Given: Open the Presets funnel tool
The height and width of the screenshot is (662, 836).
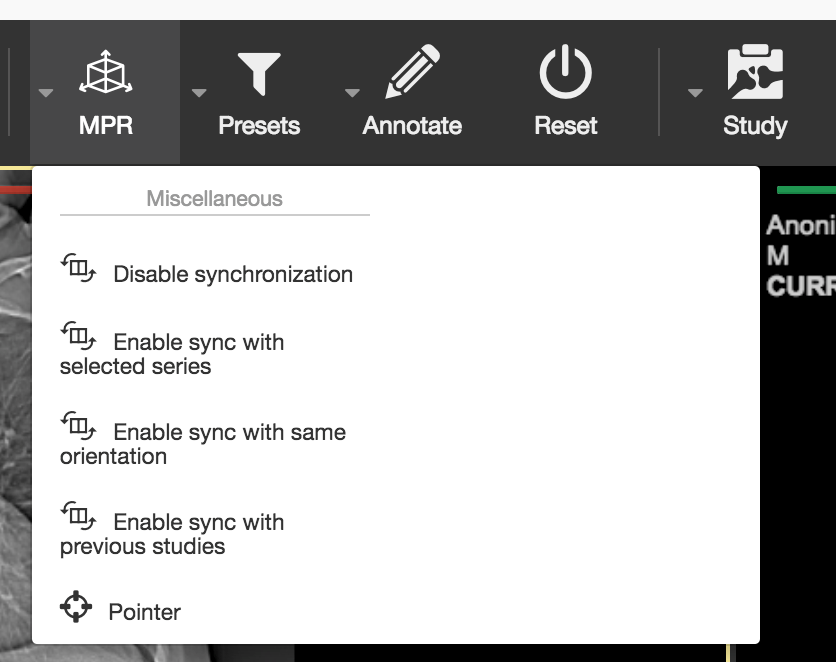Looking at the screenshot, I should tap(259, 74).
